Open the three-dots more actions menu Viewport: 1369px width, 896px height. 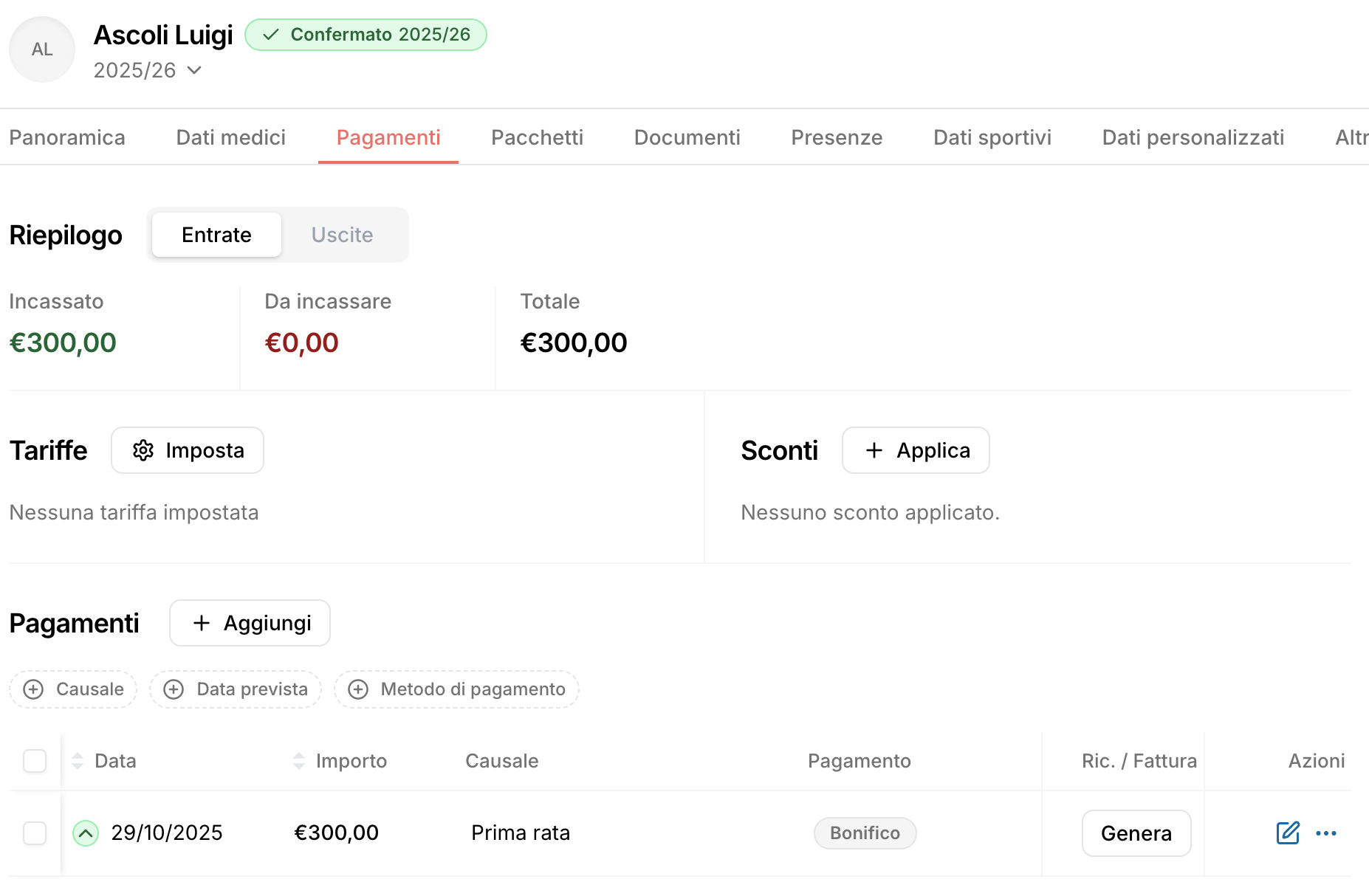[x=1326, y=833]
